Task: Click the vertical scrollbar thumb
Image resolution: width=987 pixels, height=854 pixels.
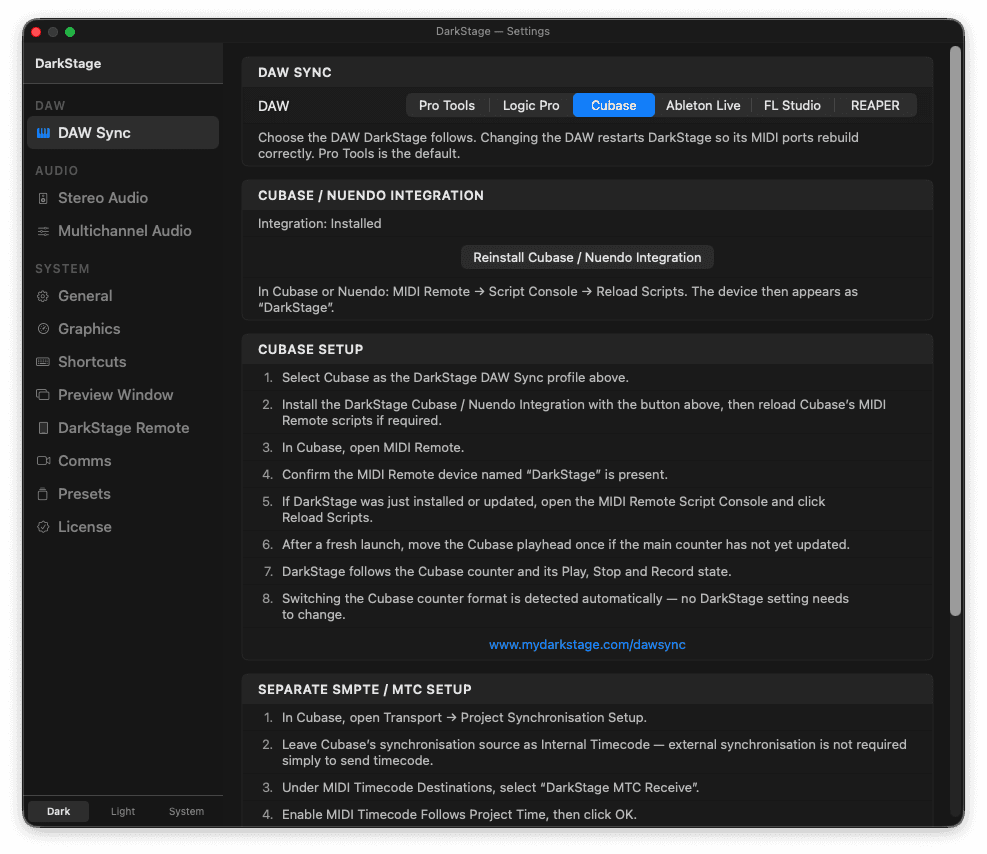Action: (x=956, y=332)
